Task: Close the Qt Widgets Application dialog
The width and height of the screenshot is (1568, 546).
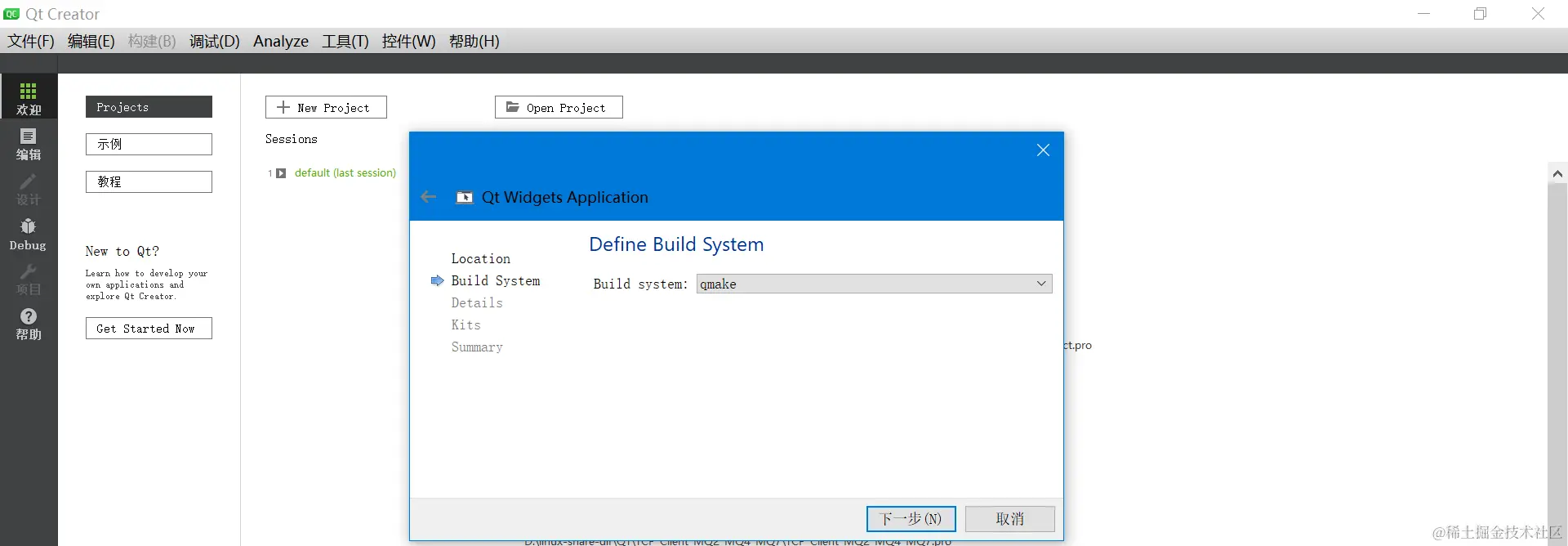Action: click(x=1043, y=150)
